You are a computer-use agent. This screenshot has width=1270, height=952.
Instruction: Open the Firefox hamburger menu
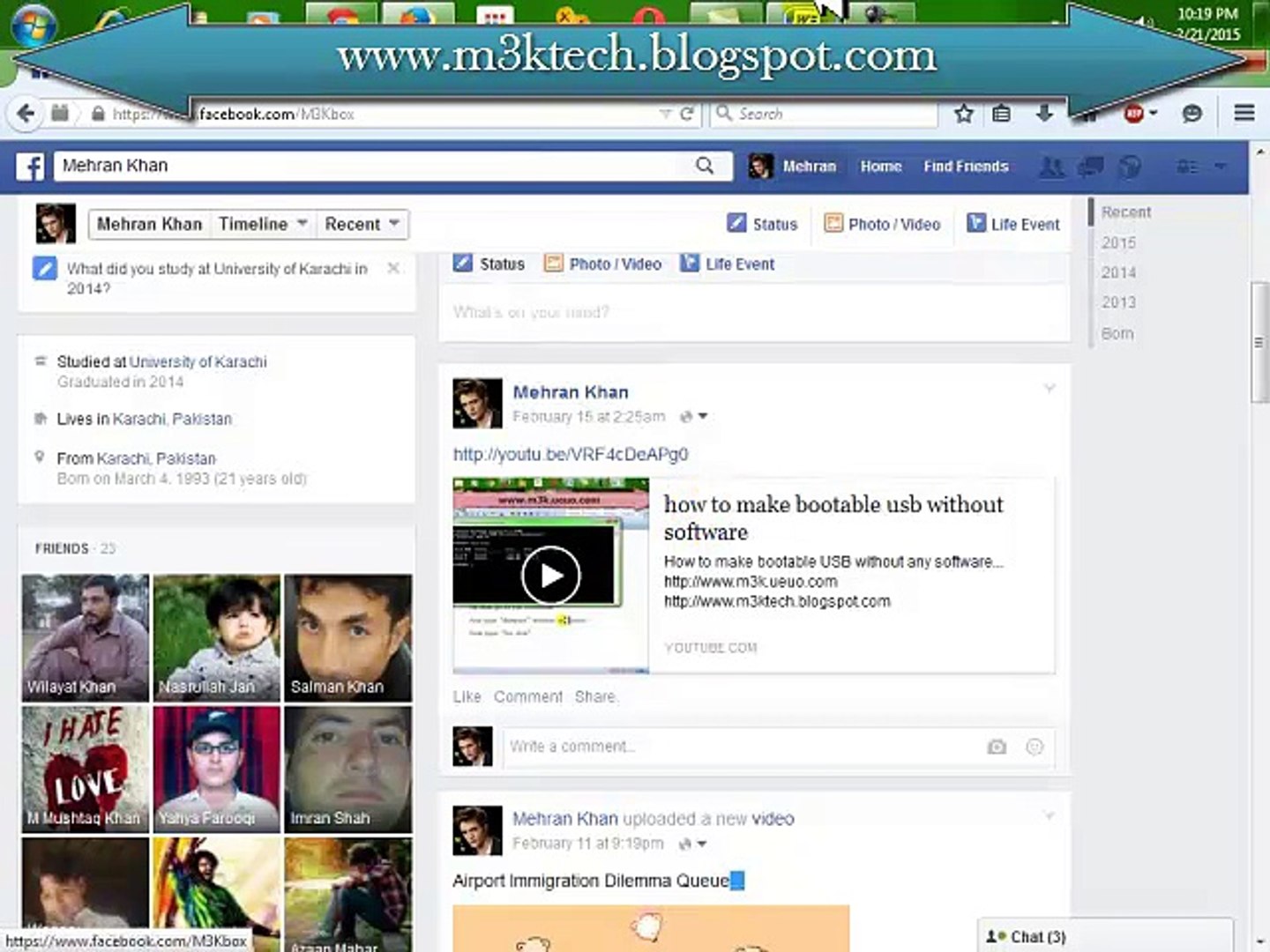[x=1244, y=113]
